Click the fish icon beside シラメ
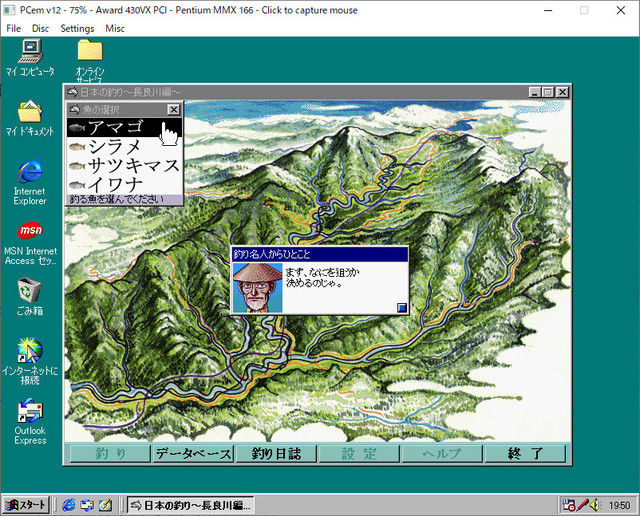This screenshot has width=640, height=516. pos(77,147)
